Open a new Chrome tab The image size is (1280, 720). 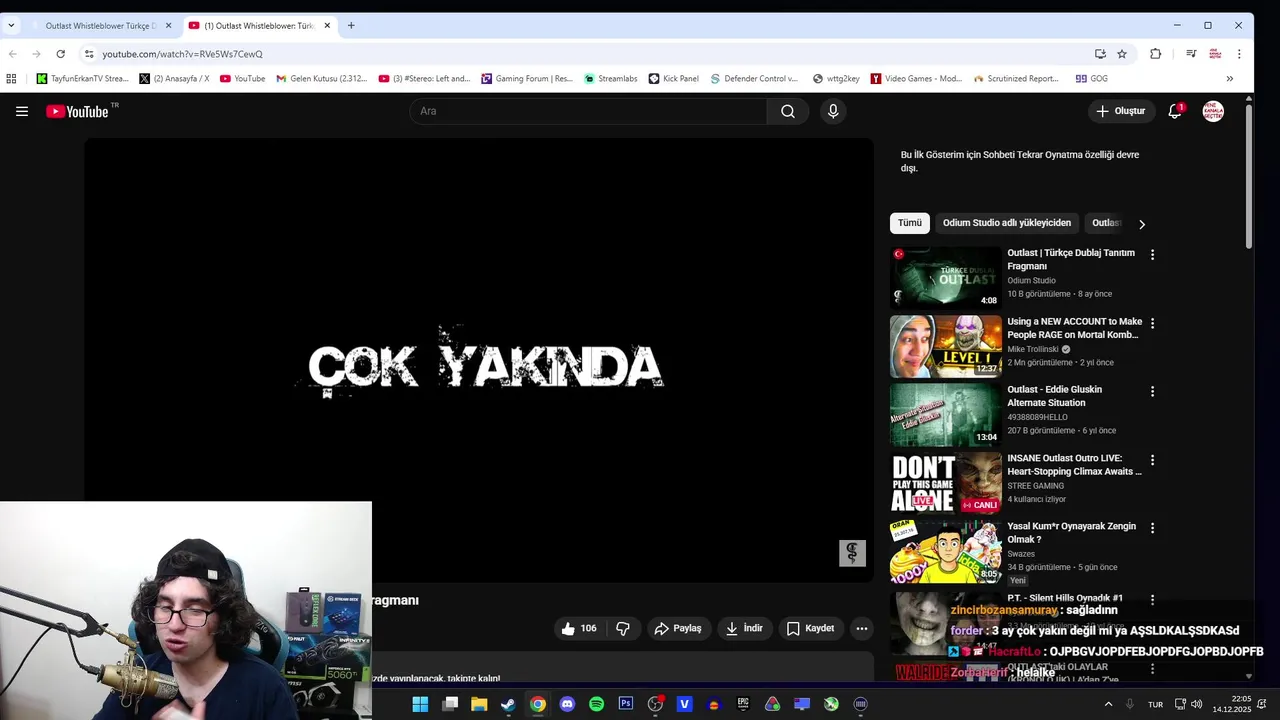pyautogui.click(x=351, y=25)
